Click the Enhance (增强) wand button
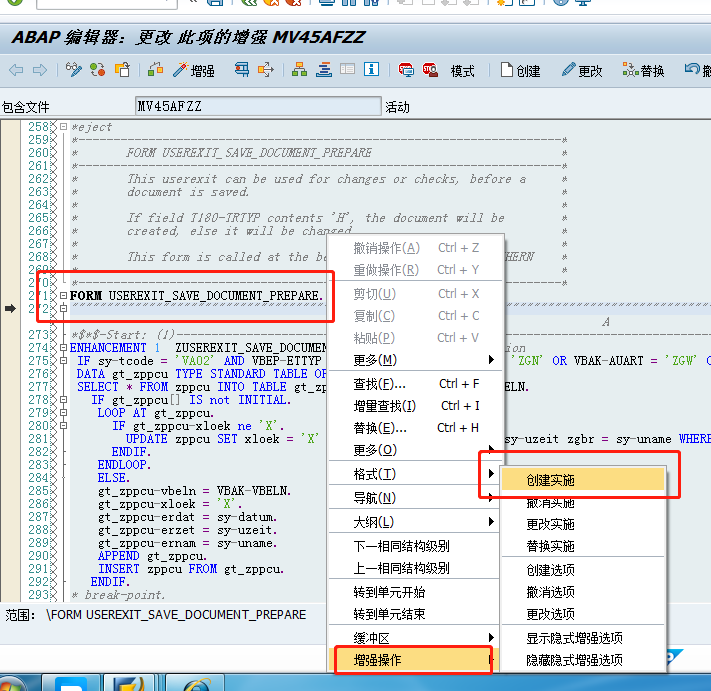Image resolution: width=711 pixels, height=691 pixels. click(x=194, y=70)
